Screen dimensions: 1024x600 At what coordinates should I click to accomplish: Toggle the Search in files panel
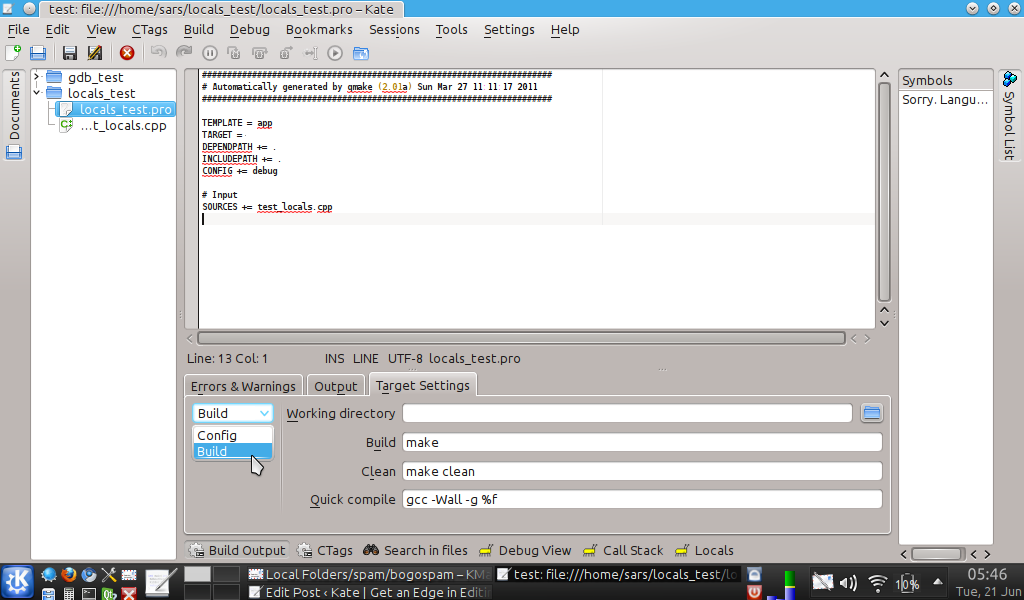(414, 550)
